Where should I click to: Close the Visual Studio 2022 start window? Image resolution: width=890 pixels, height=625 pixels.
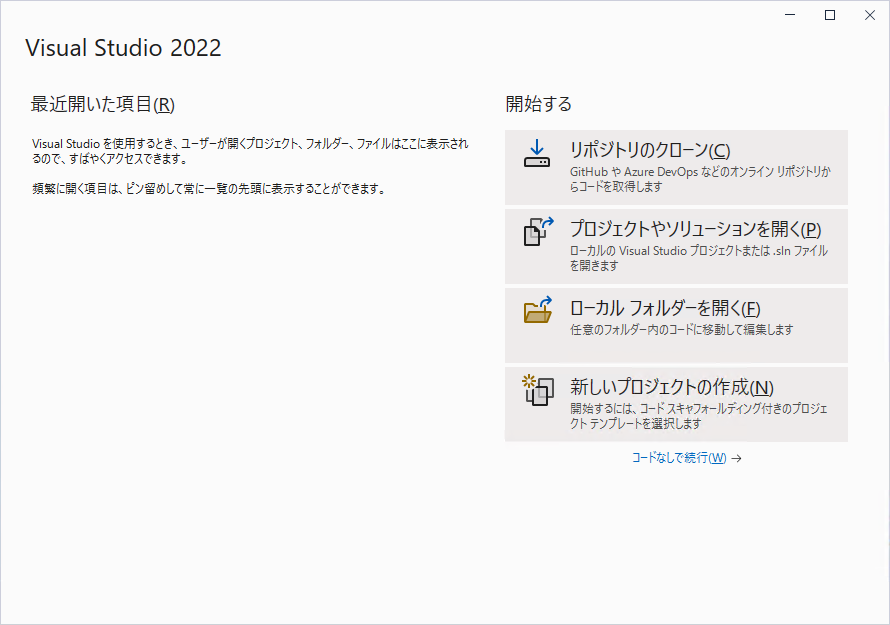tap(870, 15)
